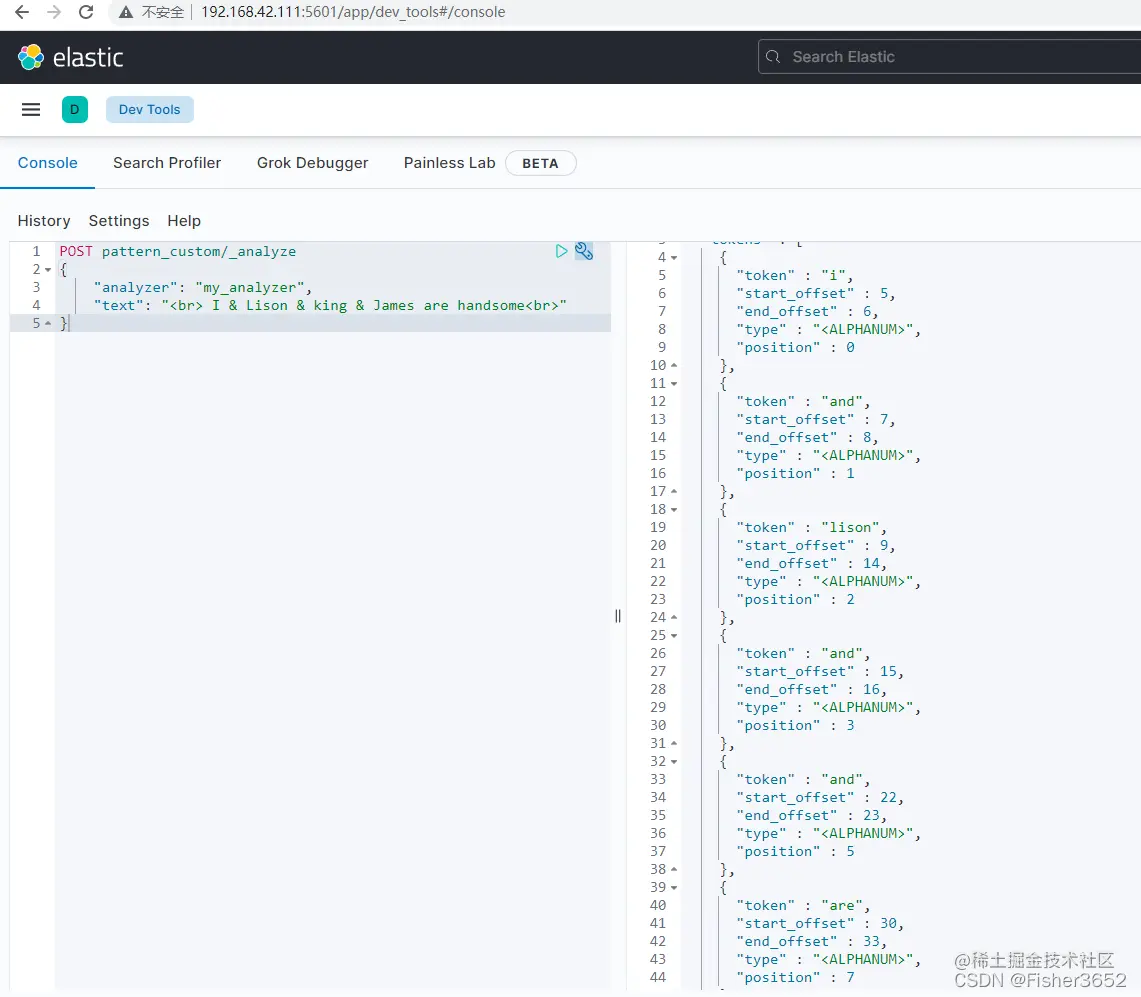Click the "end_offset" : 33 output line
1141x997 pixels.
[811, 941]
